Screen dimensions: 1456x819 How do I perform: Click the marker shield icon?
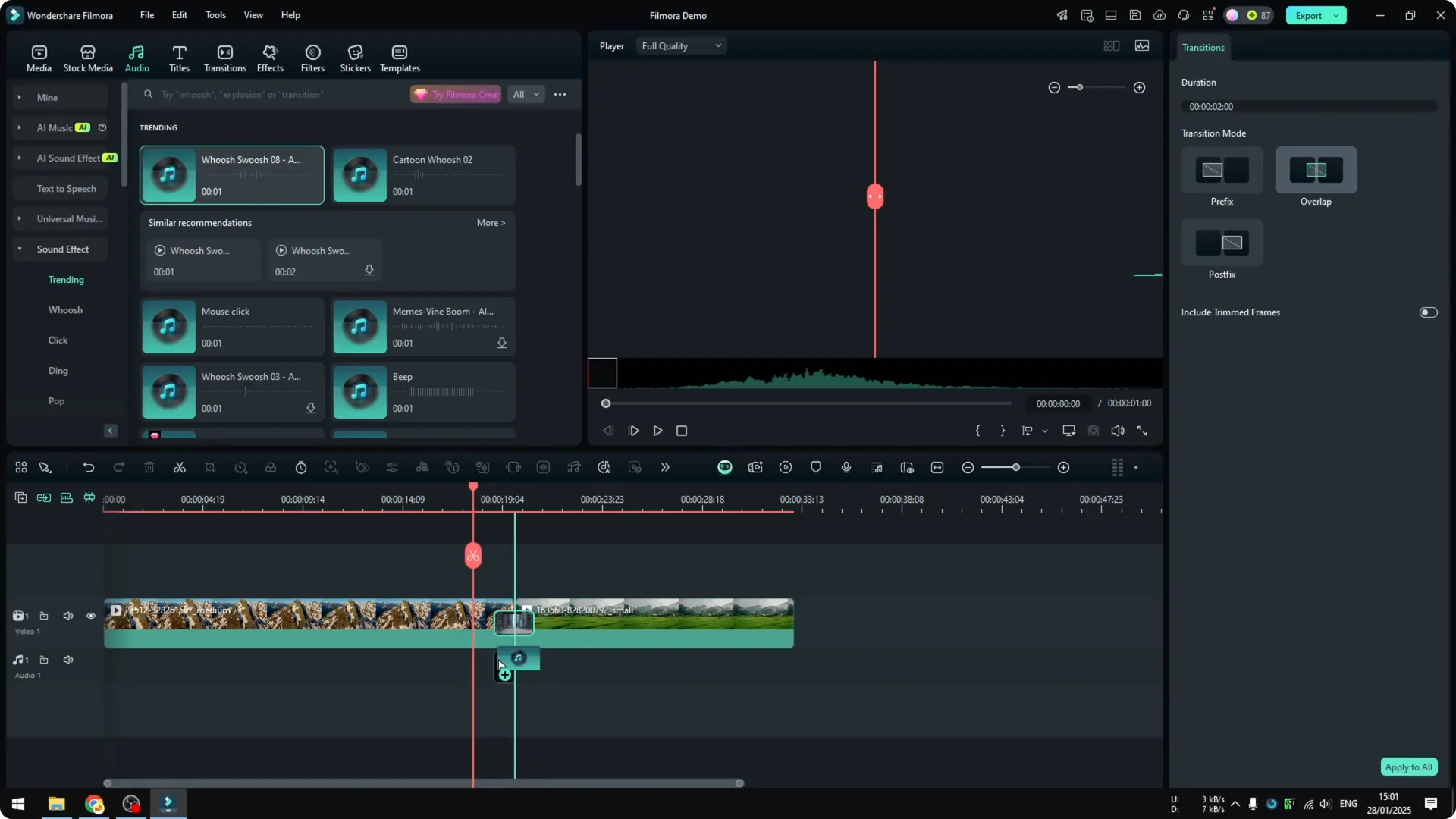point(816,467)
